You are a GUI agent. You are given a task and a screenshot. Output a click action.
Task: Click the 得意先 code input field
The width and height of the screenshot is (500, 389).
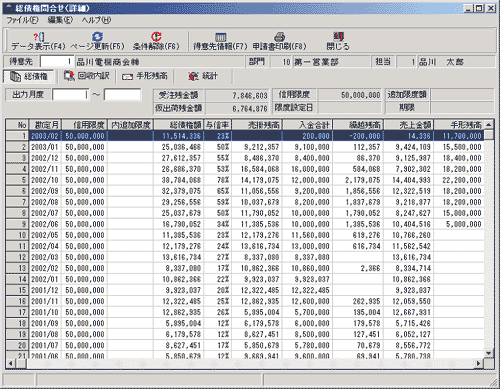[57, 62]
